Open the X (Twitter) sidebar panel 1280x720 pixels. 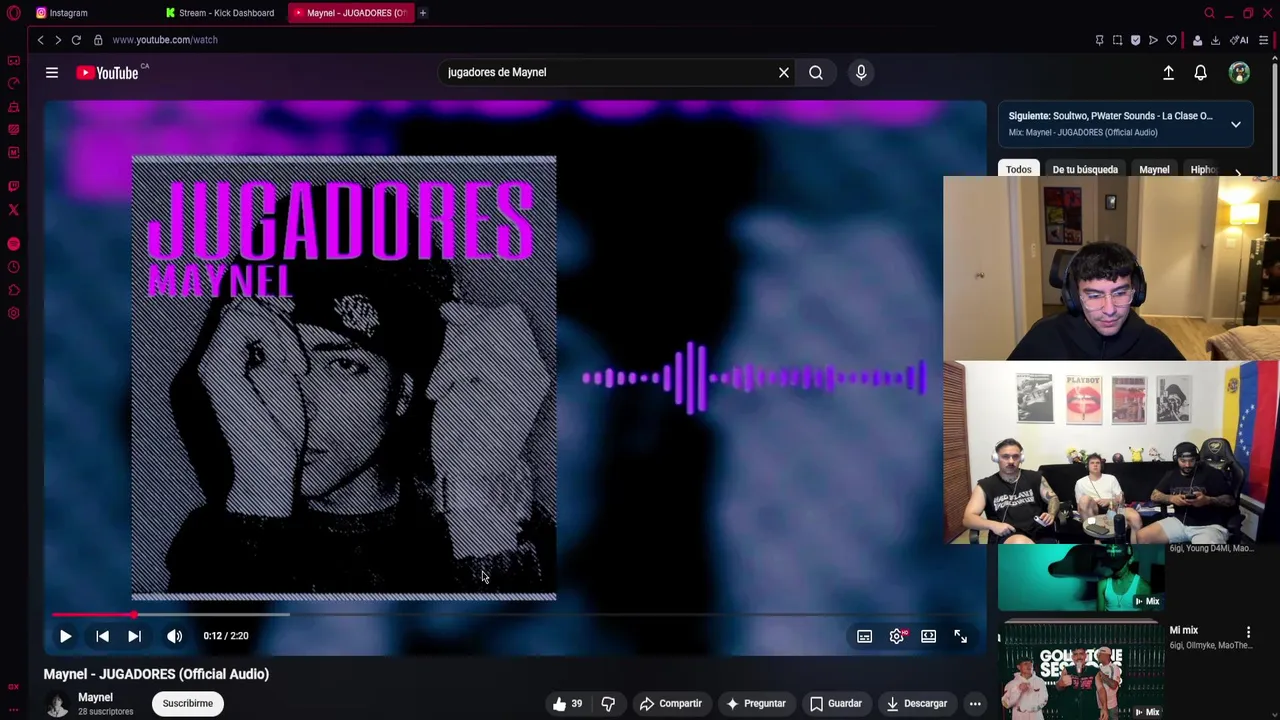coord(13,210)
